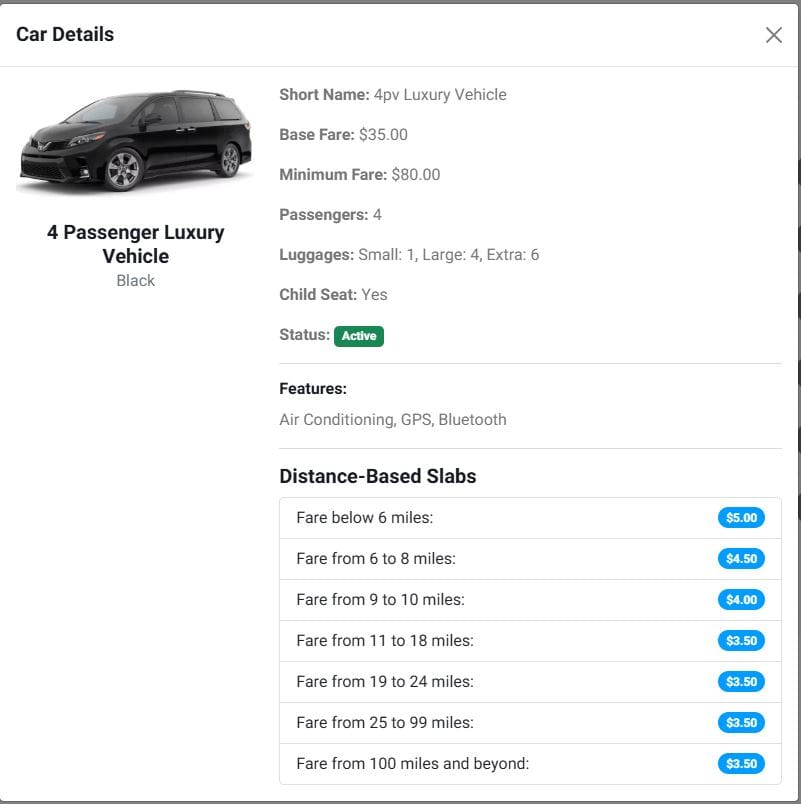This screenshot has height=804, width=801.
Task: Click the $4.50 badge for 6 to 8 miles
Action: (x=741, y=559)
